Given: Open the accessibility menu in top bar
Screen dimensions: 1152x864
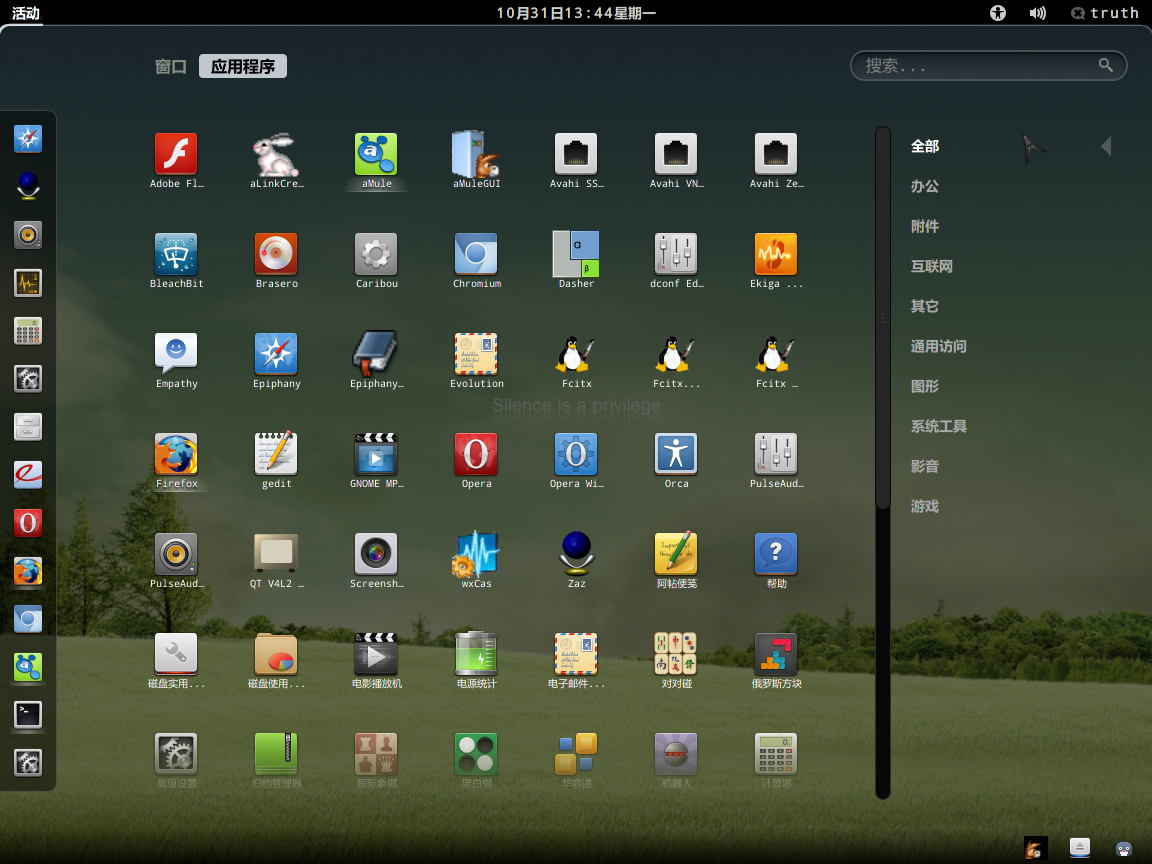Looking at the screenshot, I should pos(998,12).
